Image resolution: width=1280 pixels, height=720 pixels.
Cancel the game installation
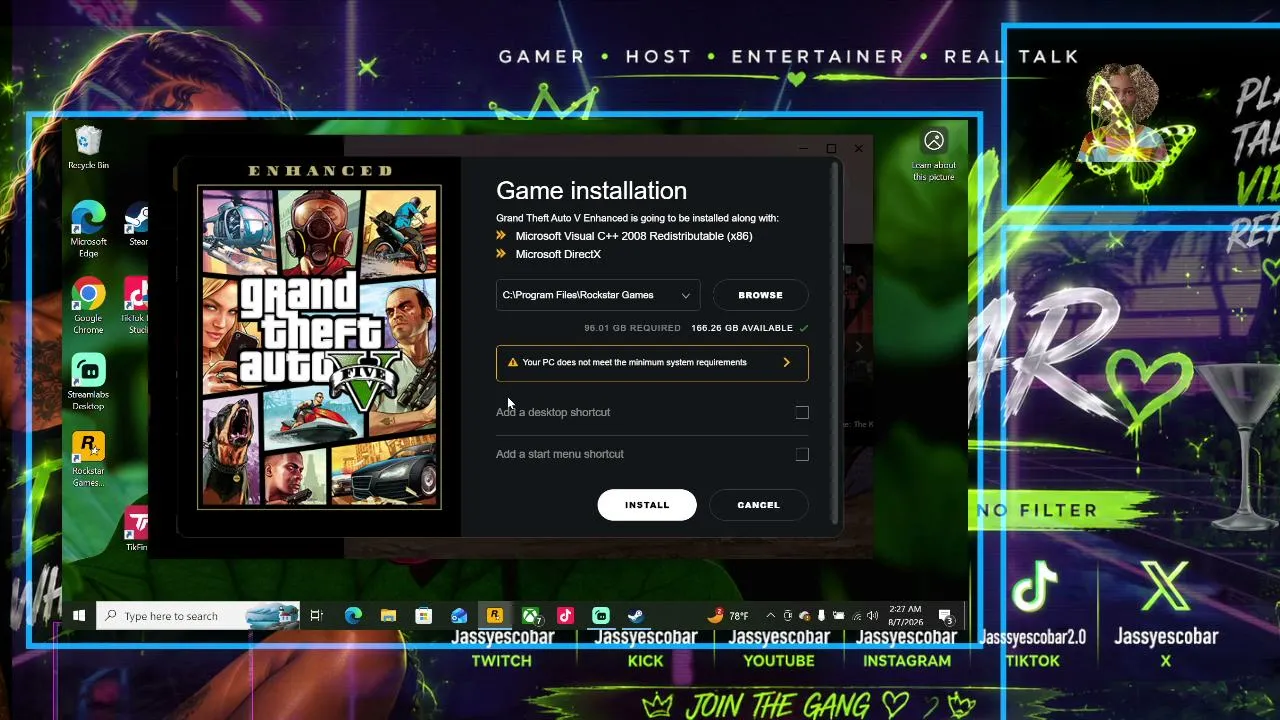click(758, 505)
